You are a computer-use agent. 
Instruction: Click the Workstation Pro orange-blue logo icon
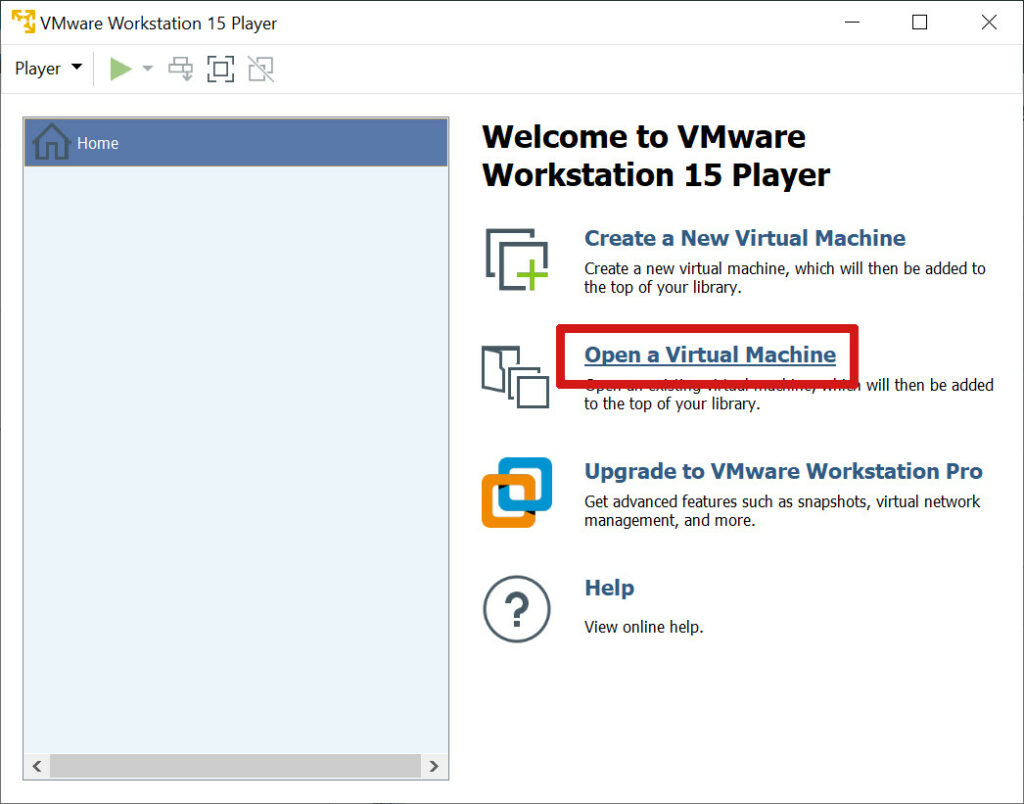tap(517, 492)
